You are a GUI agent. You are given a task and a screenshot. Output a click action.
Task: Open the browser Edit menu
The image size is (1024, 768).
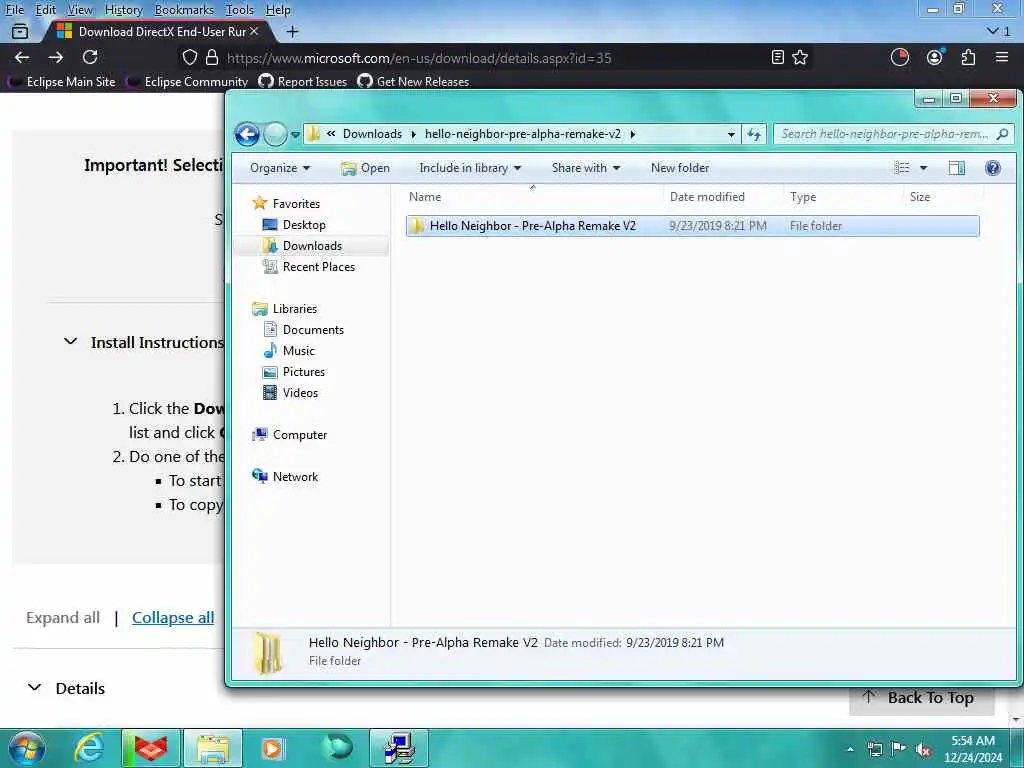[45, 10]
